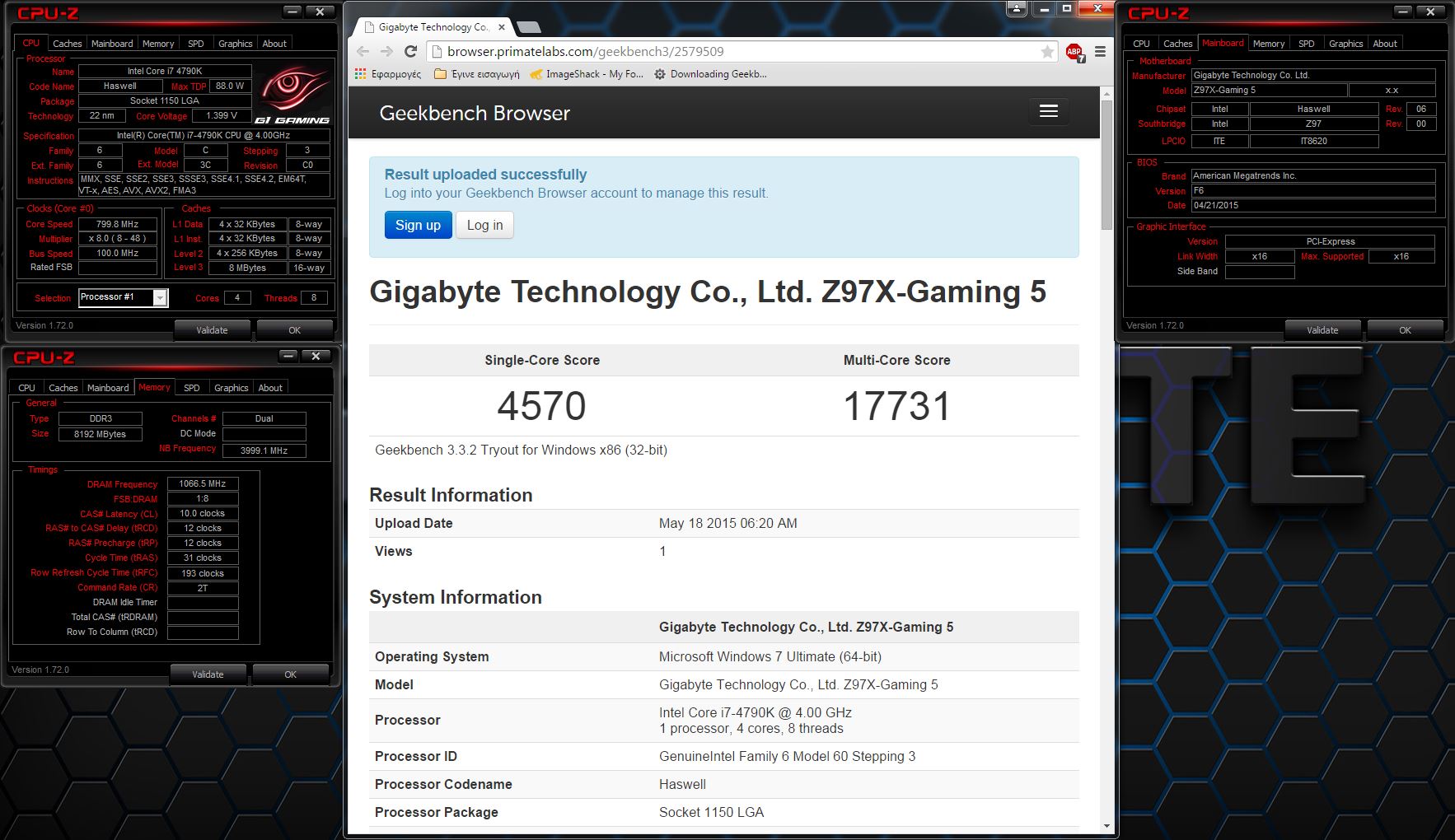The height and width of the screenshot is (840, 1455).
Task: Open CPU tab in Memory window
Action: click(x=26, y=388)
